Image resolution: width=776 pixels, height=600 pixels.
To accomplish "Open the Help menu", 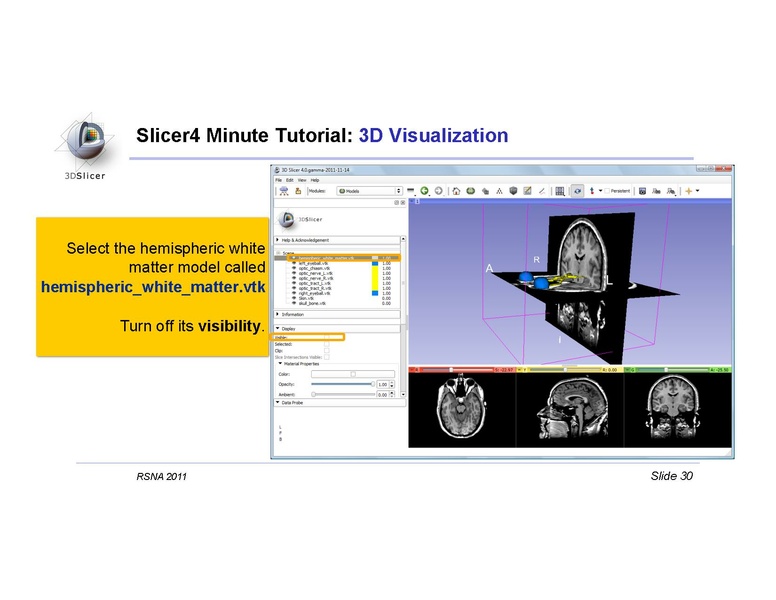I will pos(315,180).
